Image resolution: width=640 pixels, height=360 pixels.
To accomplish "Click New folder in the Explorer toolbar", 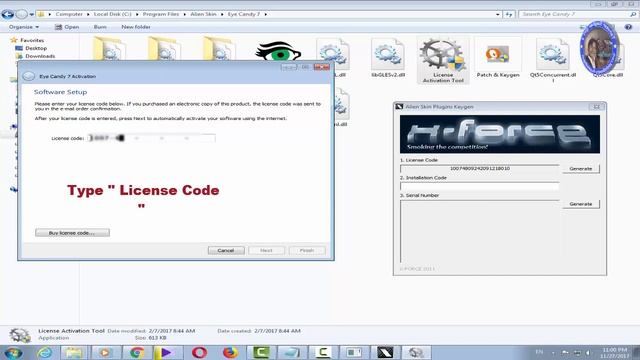I will coord(136,27).
